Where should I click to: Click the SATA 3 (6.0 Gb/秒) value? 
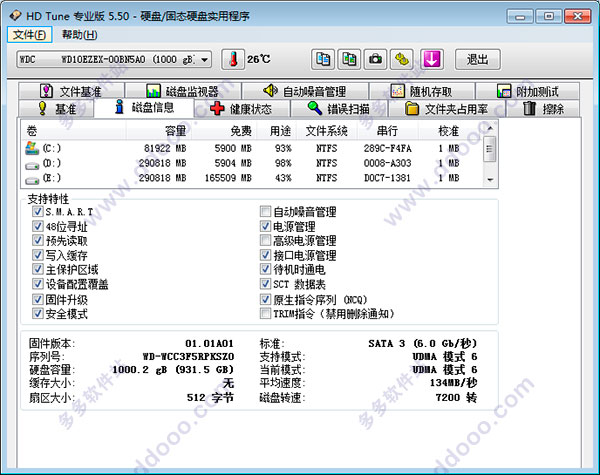click(423, 343)
